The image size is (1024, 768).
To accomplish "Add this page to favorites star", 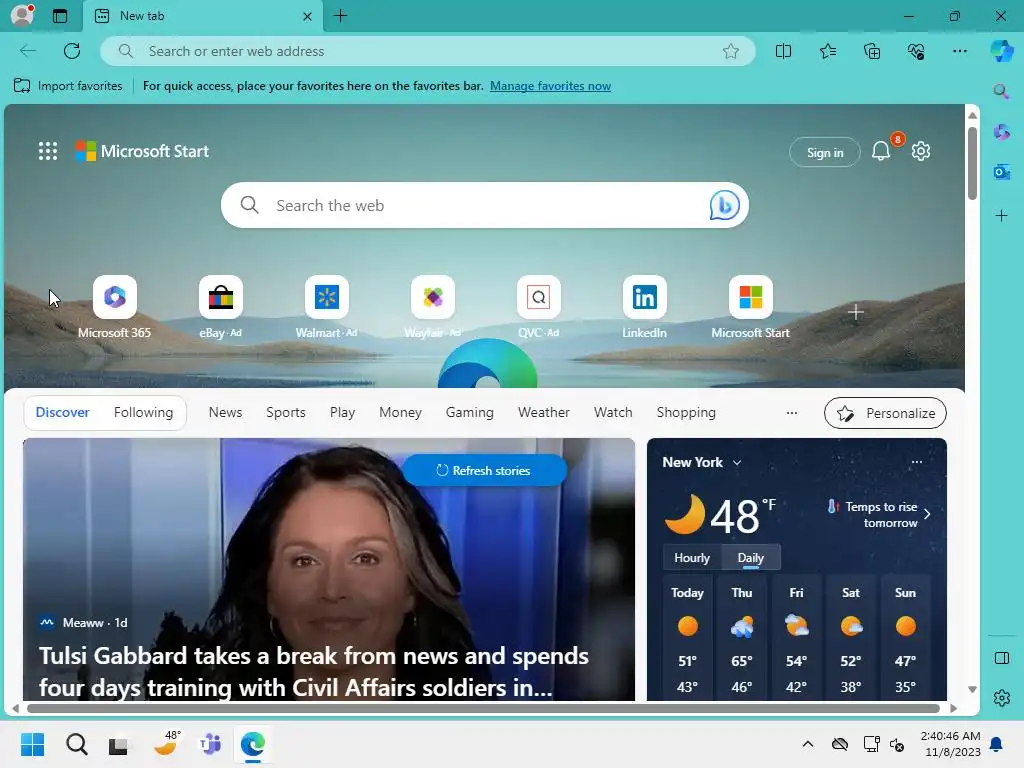I will pyautogui.click(x=731, y=51).
